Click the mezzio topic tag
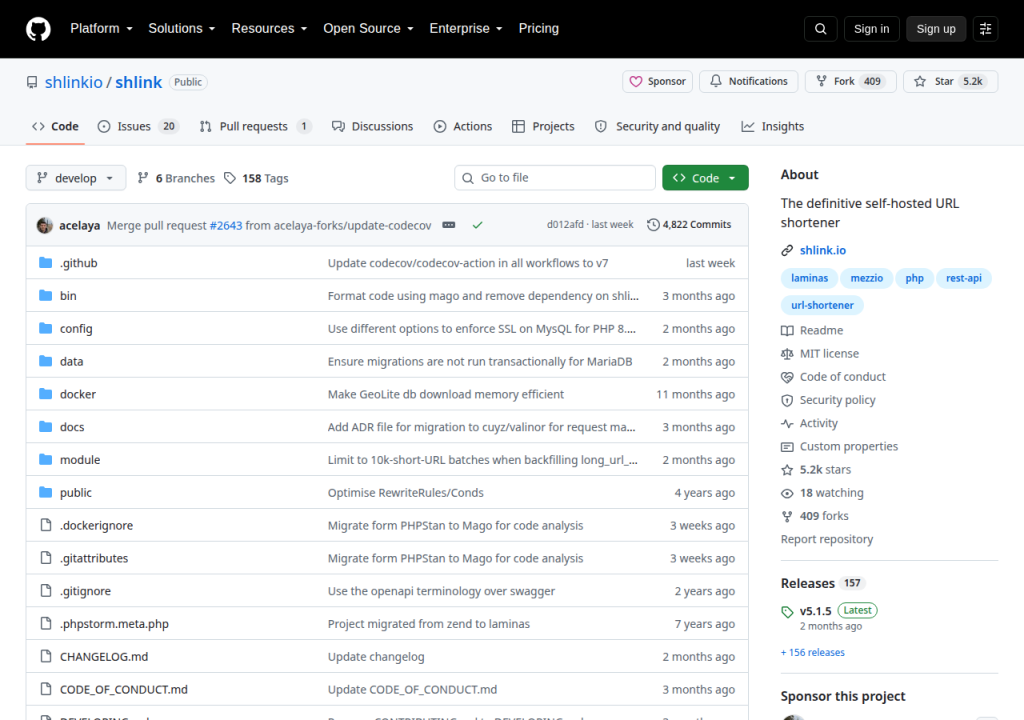 (867, 278)
